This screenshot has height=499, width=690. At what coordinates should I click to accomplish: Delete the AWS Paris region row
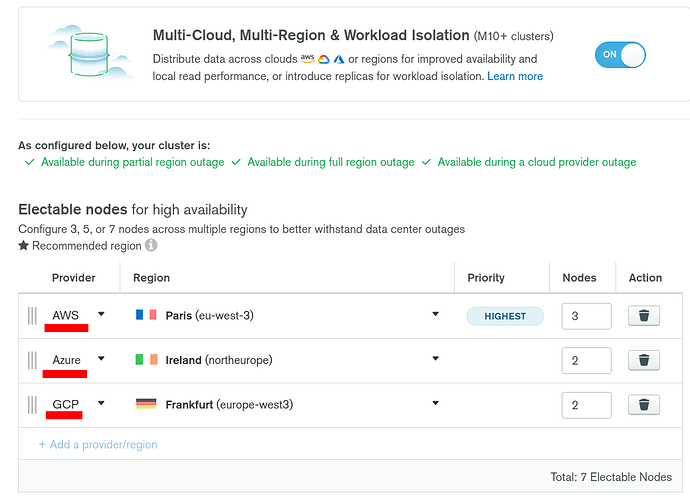pos(644,316)
